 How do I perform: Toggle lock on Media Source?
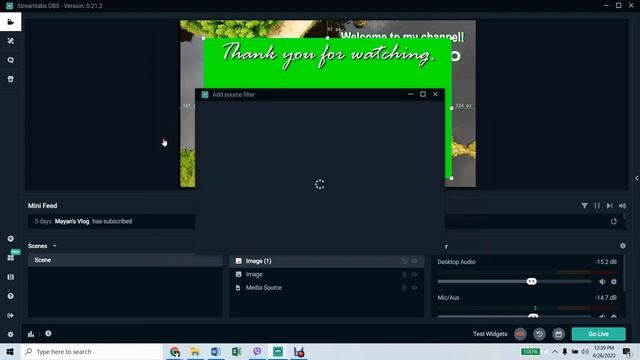coord(404,288)
